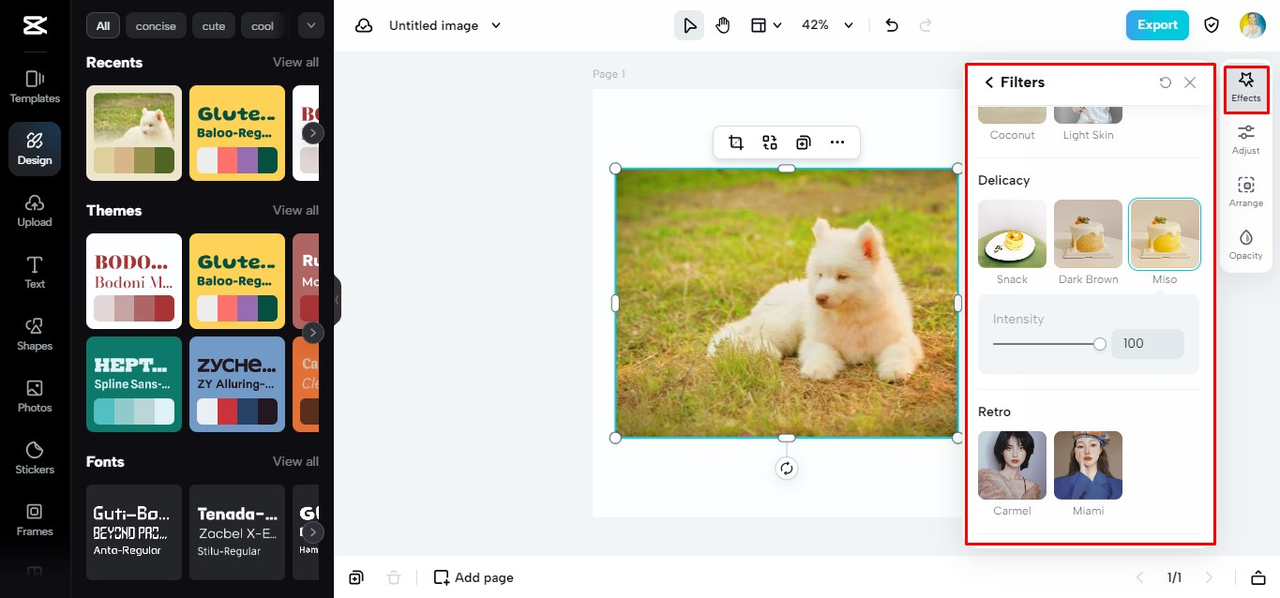Screen dimensions: 1280x598
Task: Click the Redo arrow
Action: tap(926, 25)
